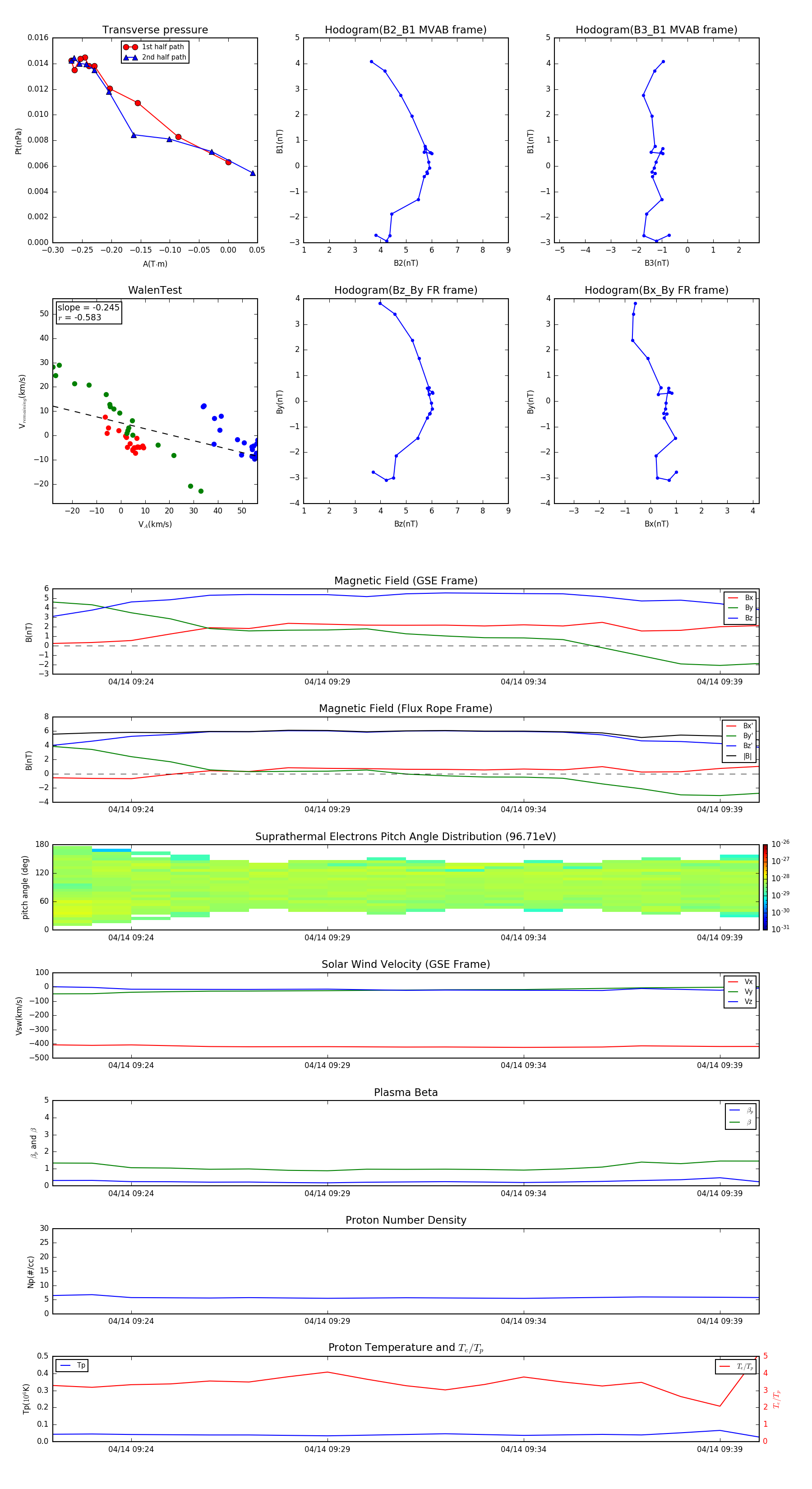Screen dimensions: 812x1489
Task: Click the Vy legend entry in solar wind plot
Action: [x=741, y=991]
